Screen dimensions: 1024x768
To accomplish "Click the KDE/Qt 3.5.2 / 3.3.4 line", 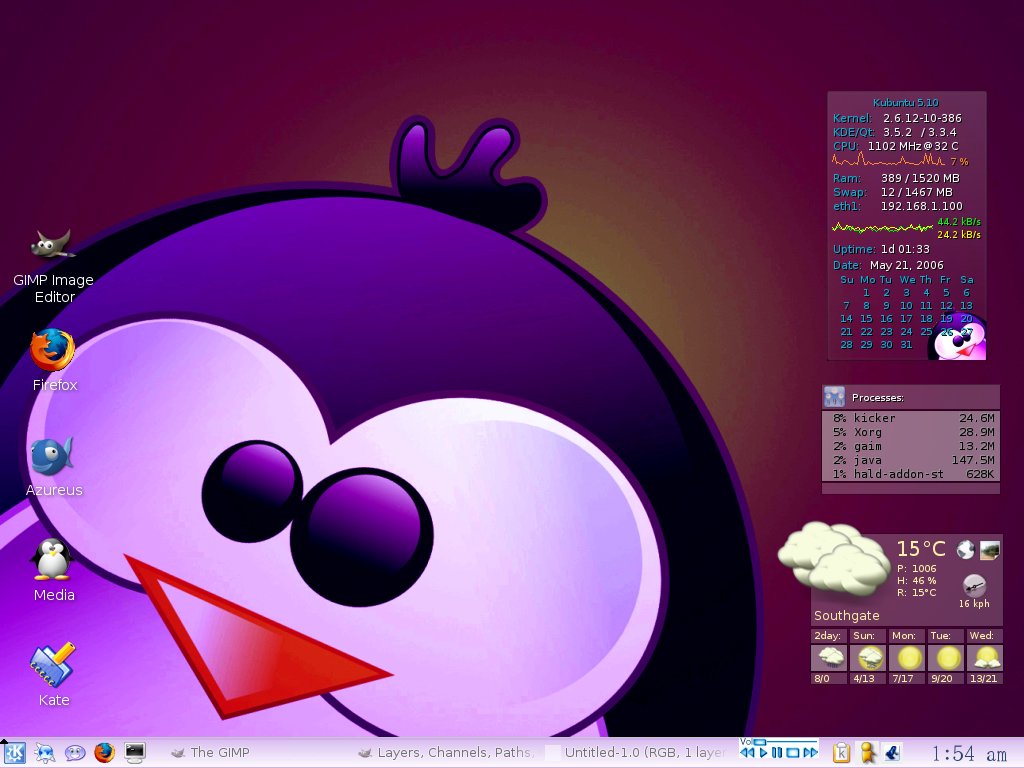I will tap(895, 132).
